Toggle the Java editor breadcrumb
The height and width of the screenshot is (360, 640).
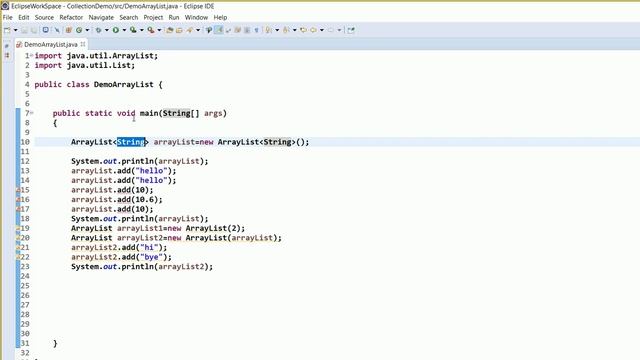(x=209, y=30)
